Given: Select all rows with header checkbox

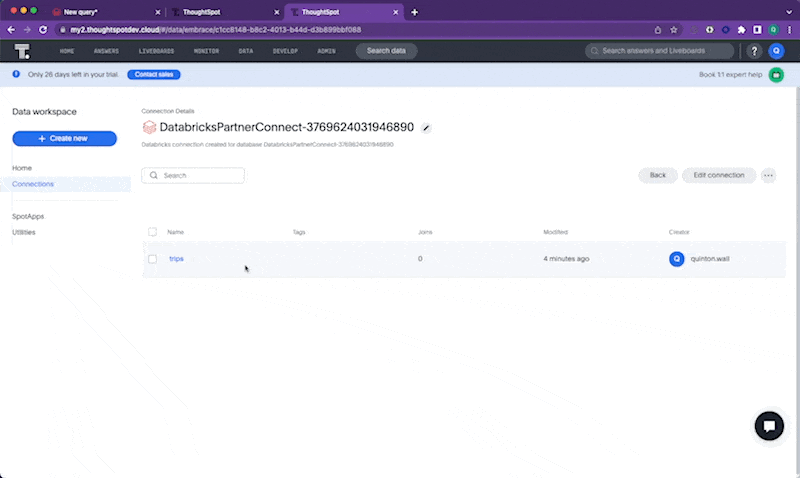Looking at the screenshot, I should point(153,232).
